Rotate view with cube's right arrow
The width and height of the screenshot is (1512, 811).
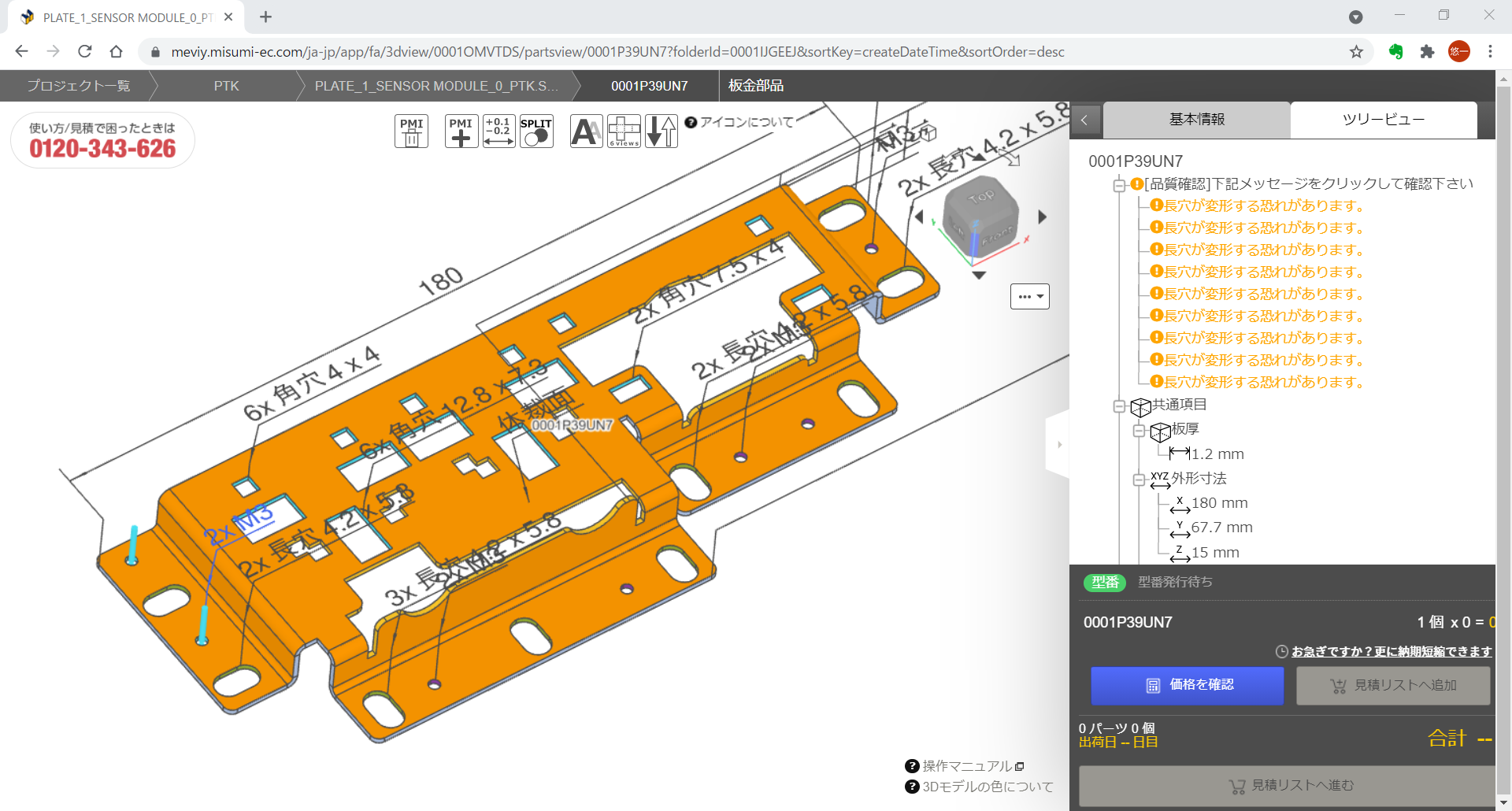click(x=1043, y=217)
